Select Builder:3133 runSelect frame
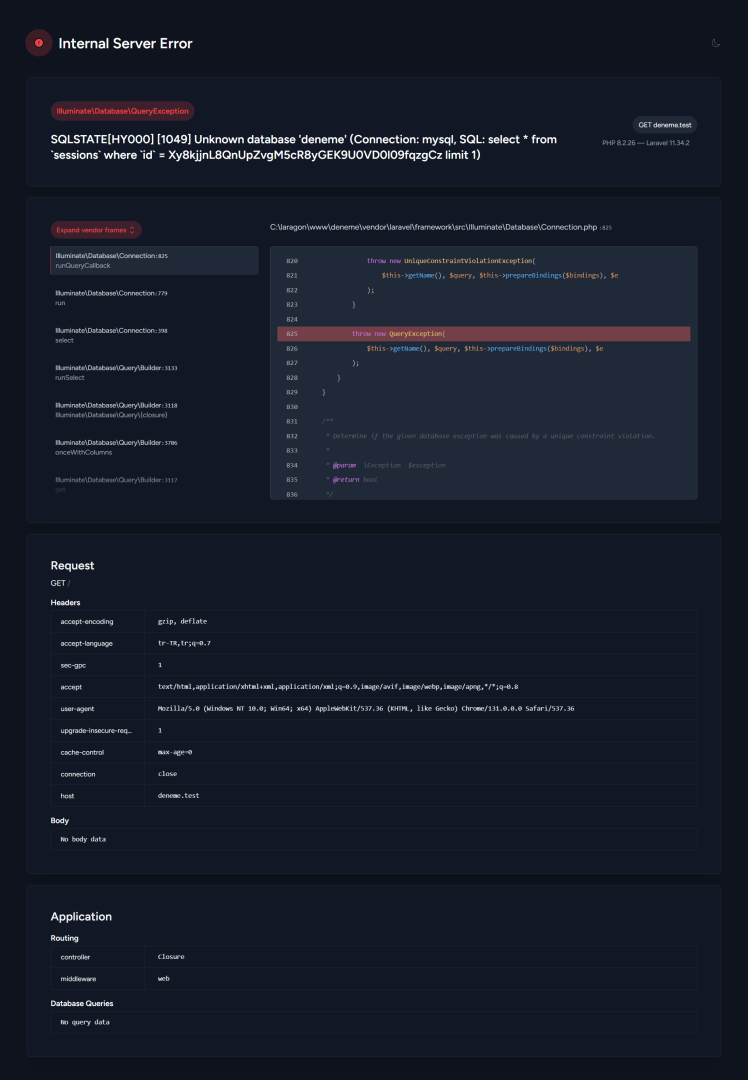Viewport: 748px width, 1080px height. click(154, 373)
